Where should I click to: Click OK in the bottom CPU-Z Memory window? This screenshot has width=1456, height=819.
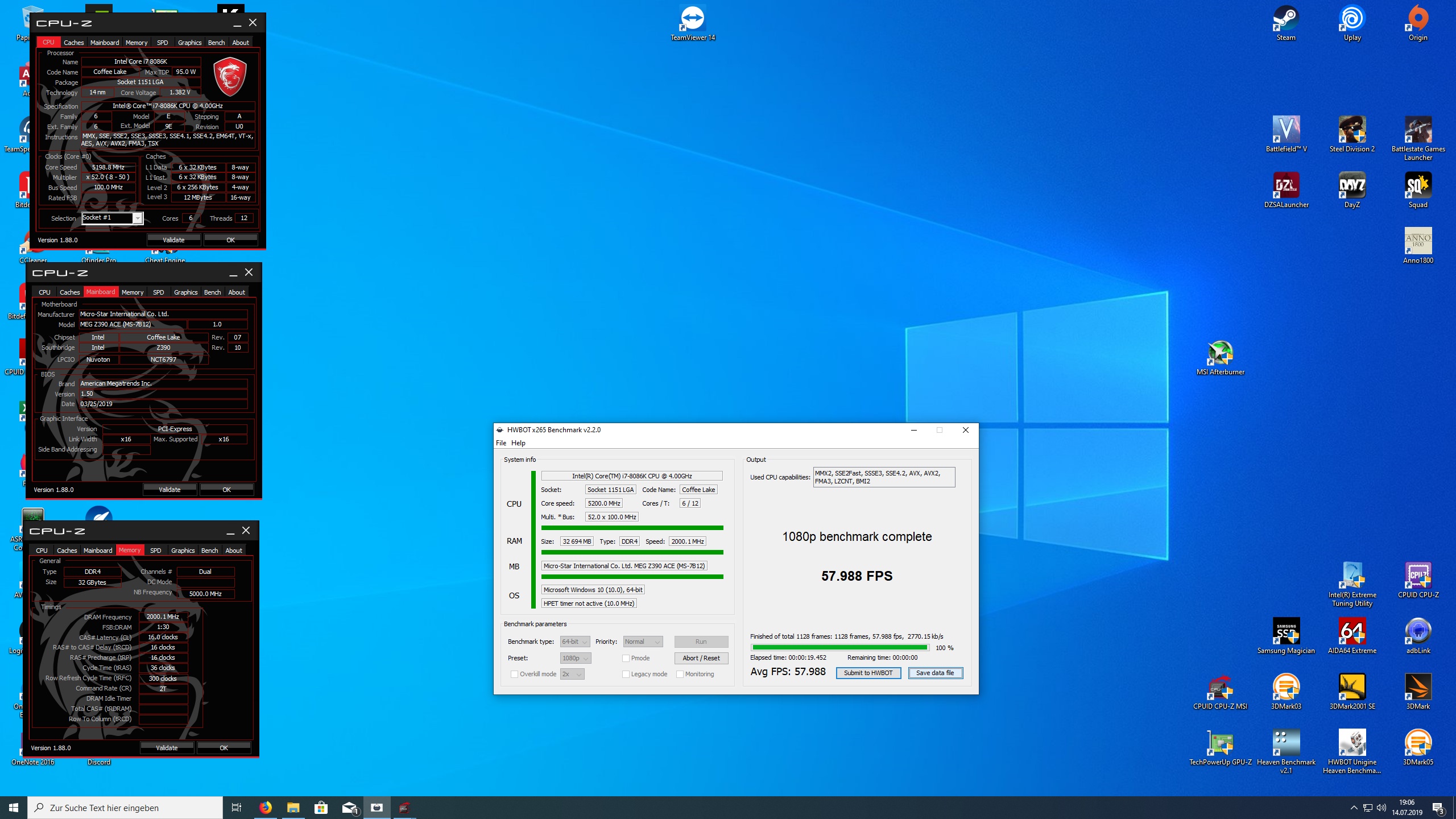tap(224, 748)
